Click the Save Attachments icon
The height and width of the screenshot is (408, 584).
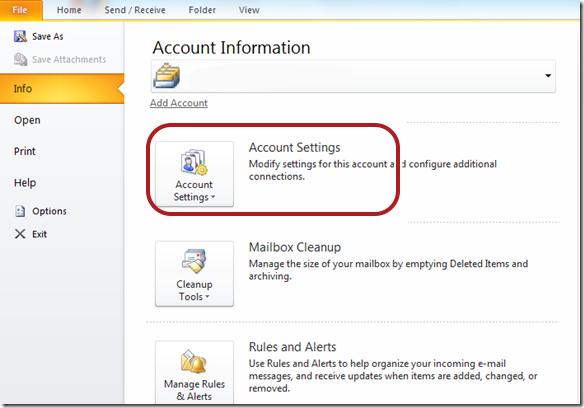click(x=20, y=59)
